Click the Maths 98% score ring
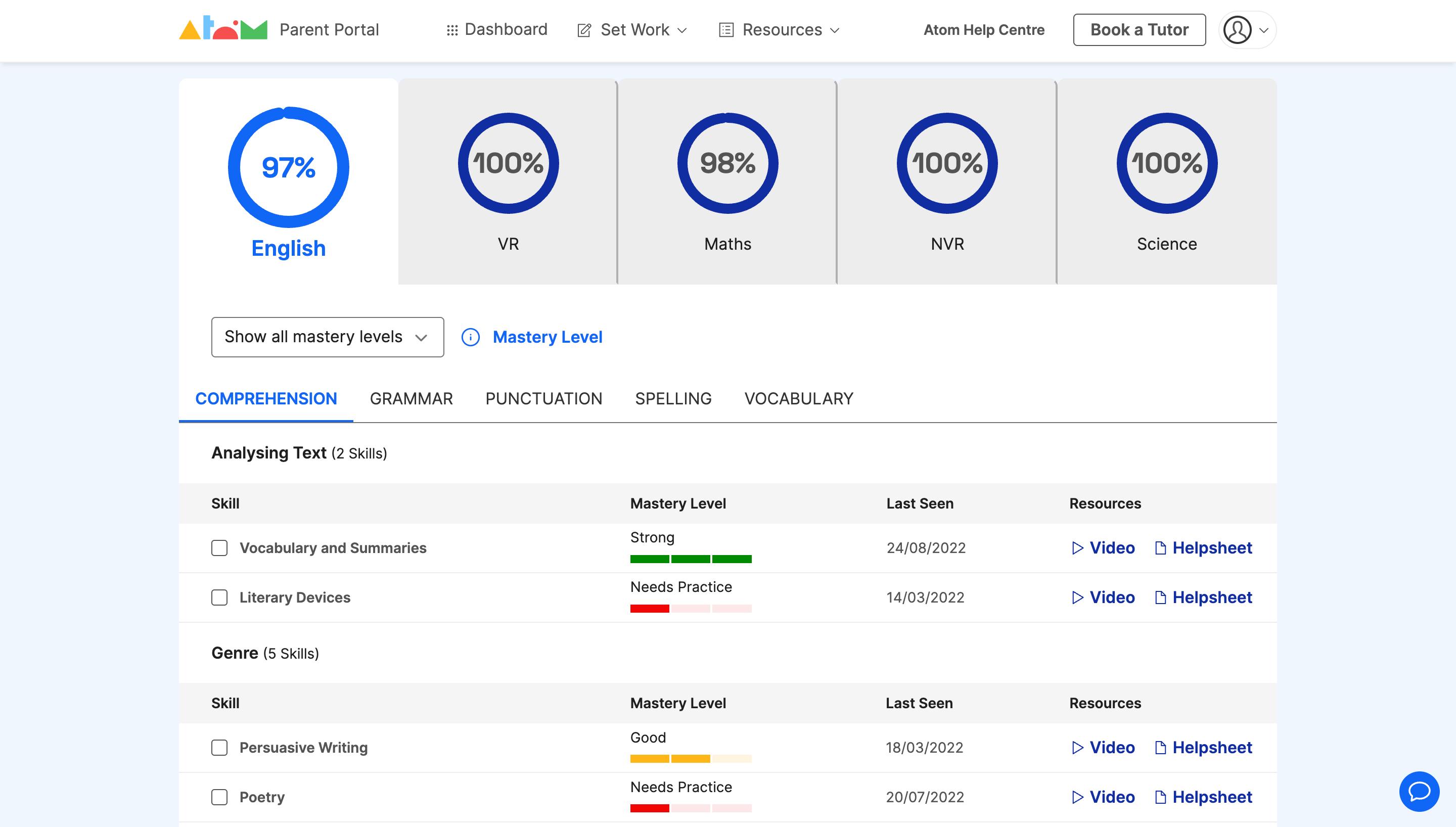The height and width of the screenshot is (827, 1456). click(727, 163)
